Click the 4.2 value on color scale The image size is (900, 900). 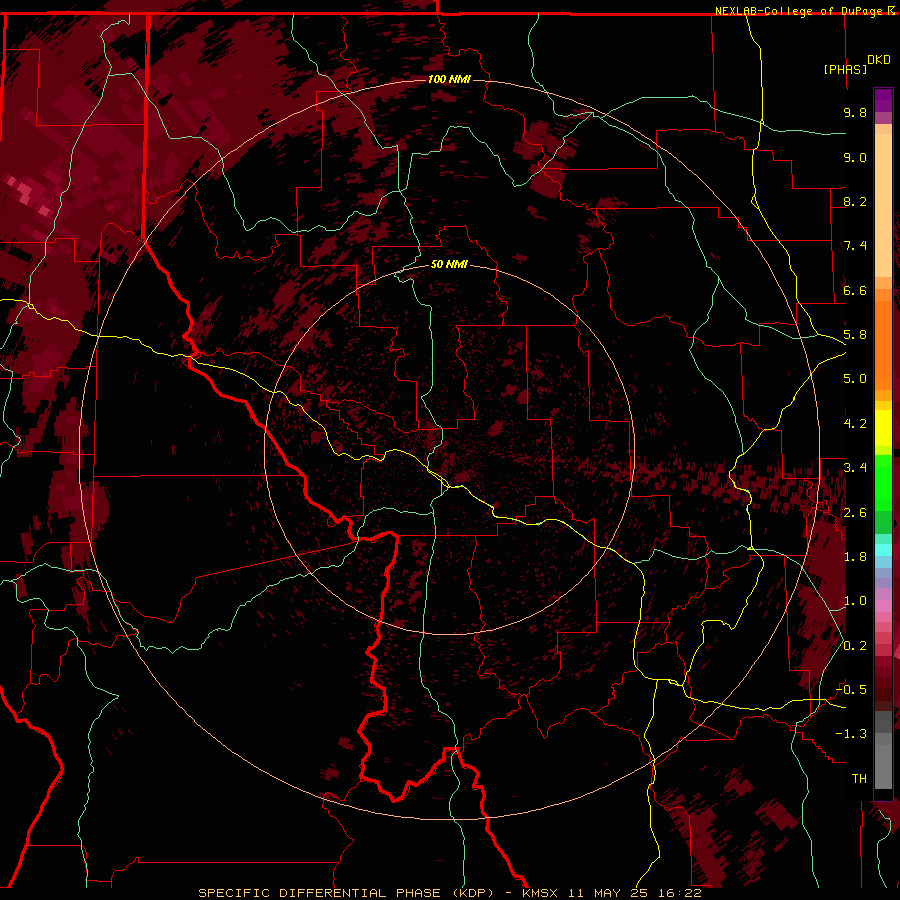[x=855, y=424]
